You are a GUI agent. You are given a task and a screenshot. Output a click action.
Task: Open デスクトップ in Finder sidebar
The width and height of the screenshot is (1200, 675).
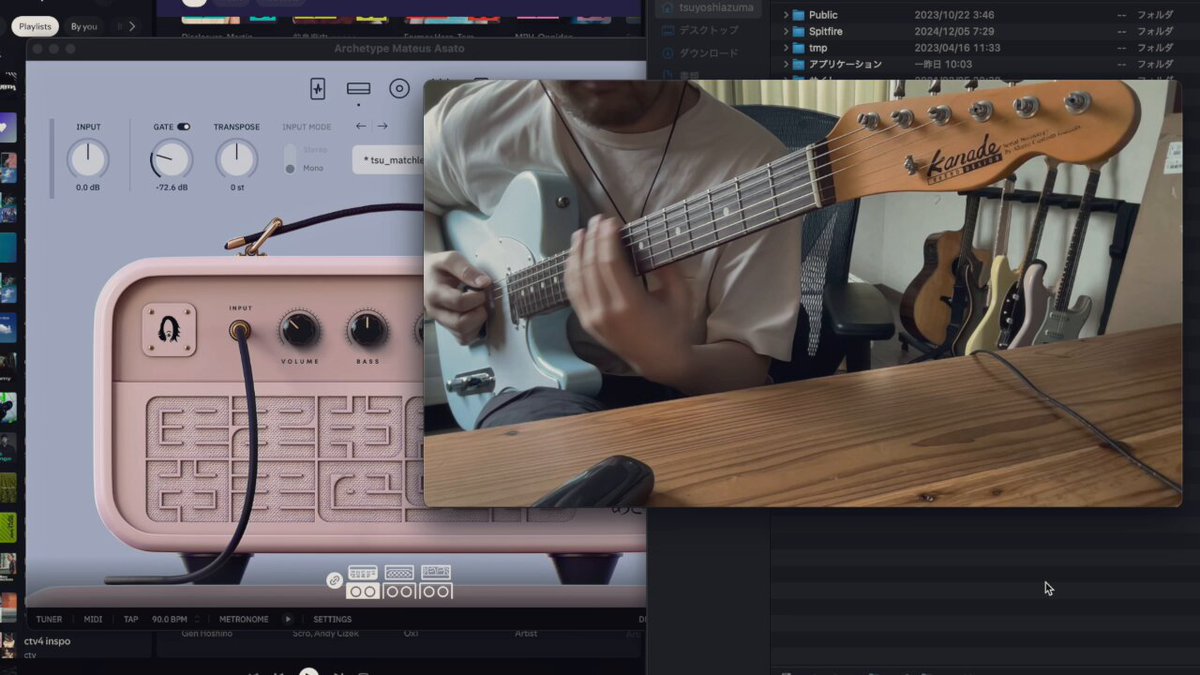701,30
